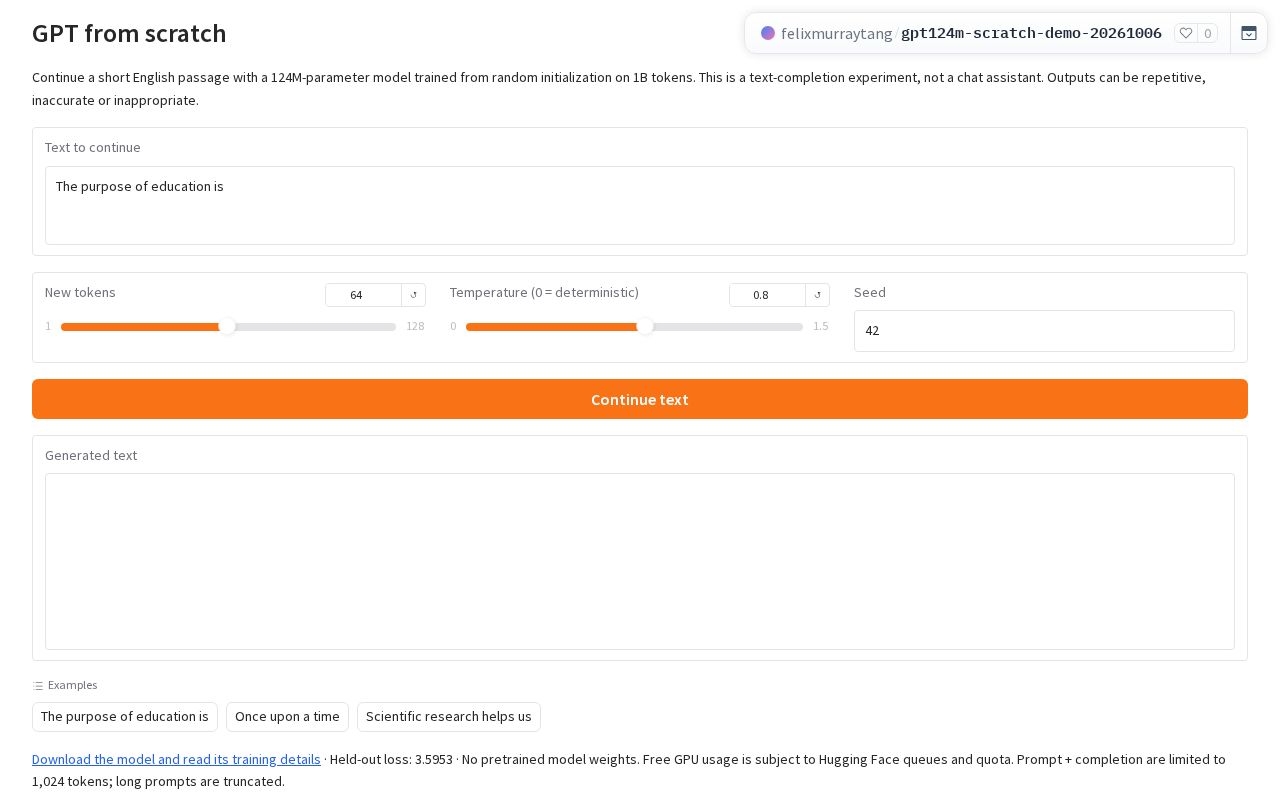Click slider maximum value '1.5'

pos(821,326)
